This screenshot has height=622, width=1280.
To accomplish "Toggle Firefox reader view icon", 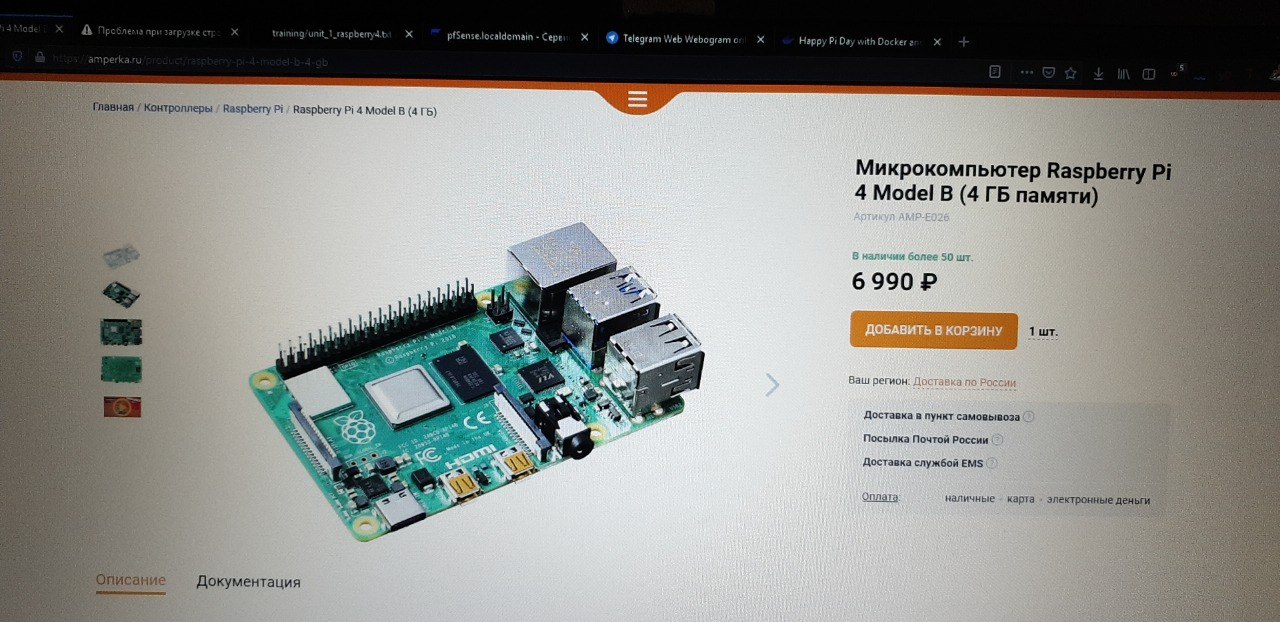I will coord(995,72).
